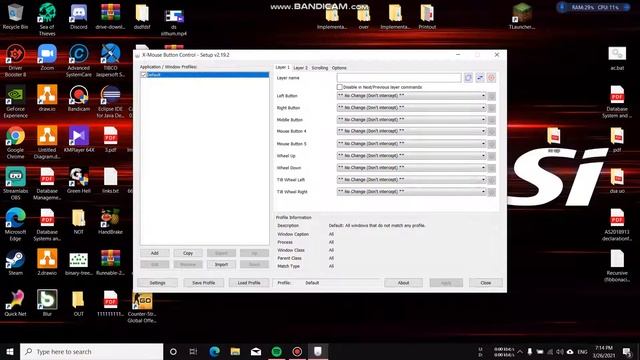
Task: Expand the Wheel Down action dropdown
Action: 411,168
